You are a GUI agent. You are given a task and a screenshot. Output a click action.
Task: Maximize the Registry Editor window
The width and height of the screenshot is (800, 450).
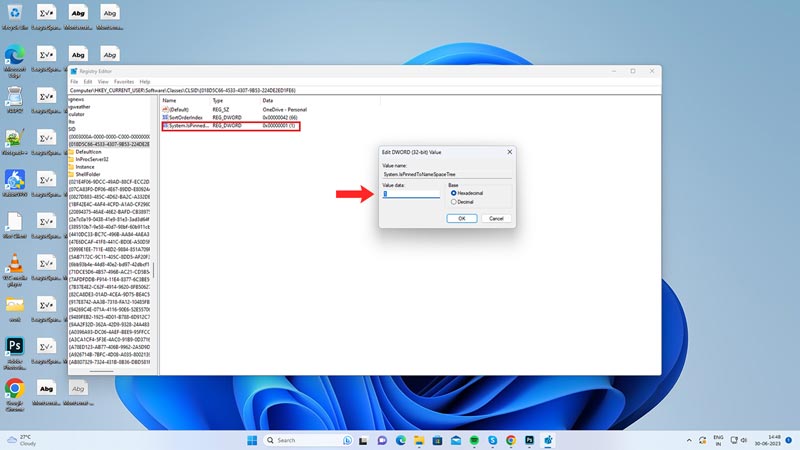tap(633, 71)
